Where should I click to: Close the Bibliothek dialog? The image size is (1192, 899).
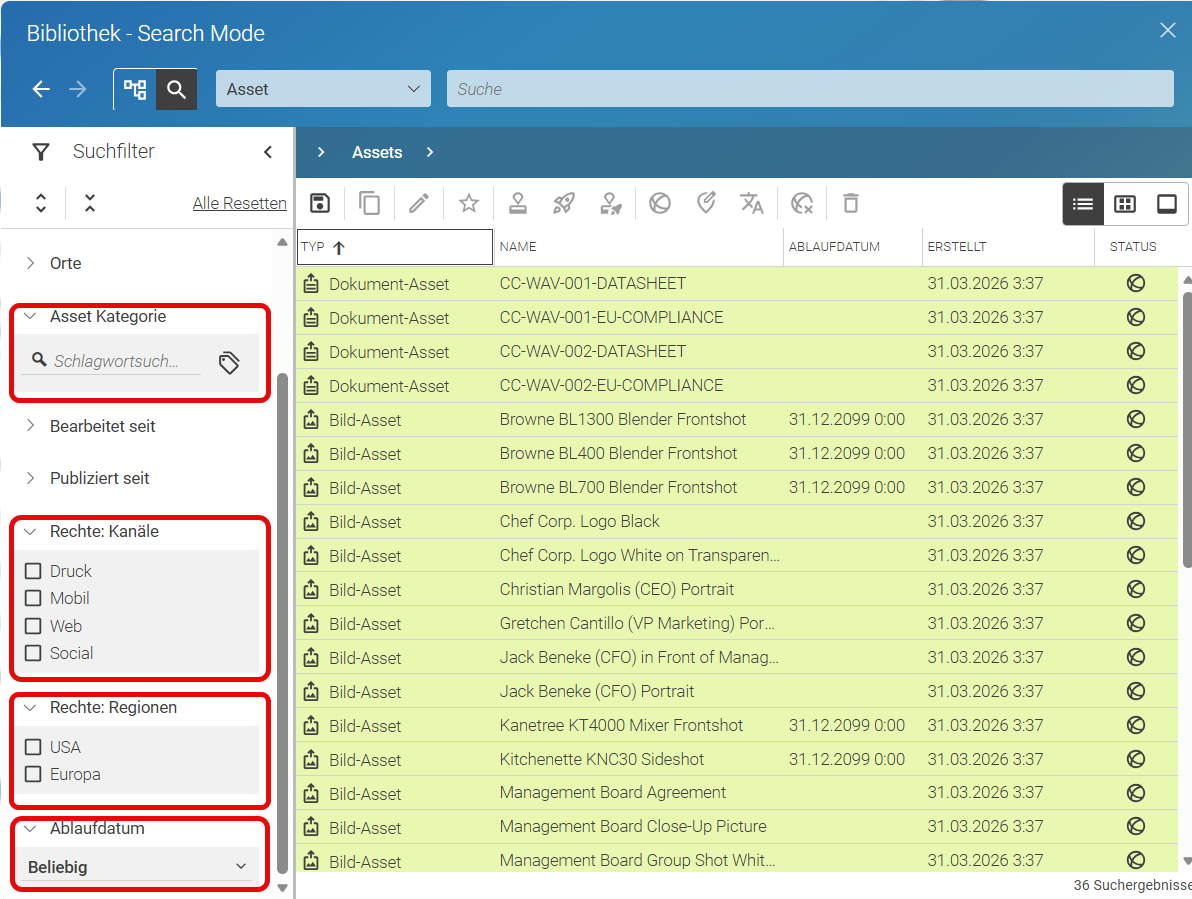(x=1168, y=30)
